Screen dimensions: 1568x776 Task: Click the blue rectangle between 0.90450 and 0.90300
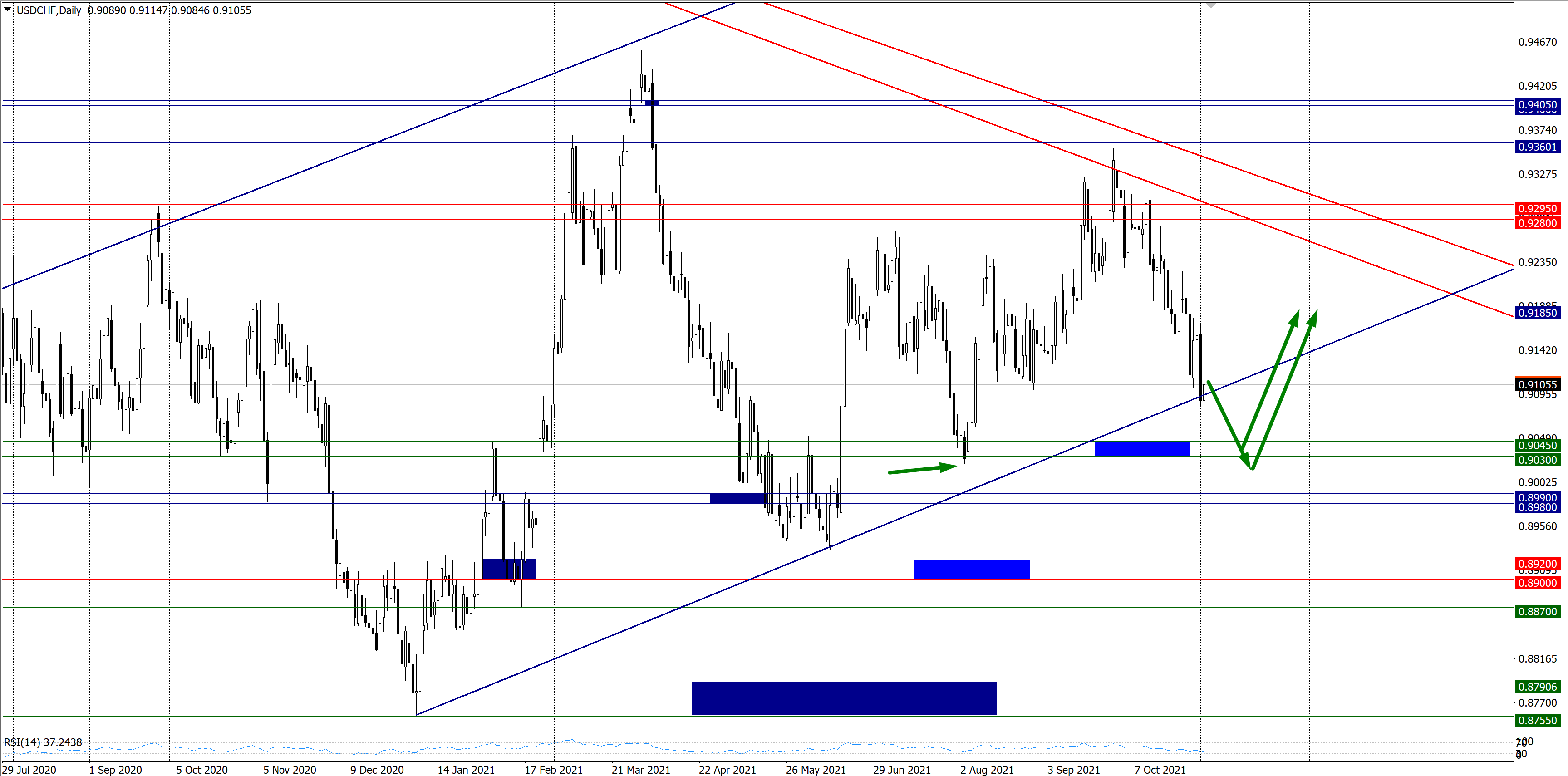(1141, 448)
